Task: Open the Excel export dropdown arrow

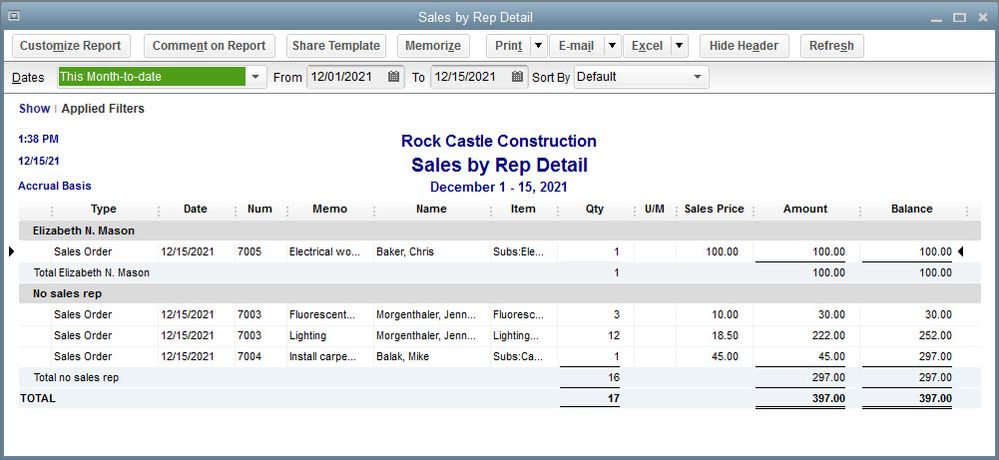Action: pyautogui.click(x=679, y=46)
